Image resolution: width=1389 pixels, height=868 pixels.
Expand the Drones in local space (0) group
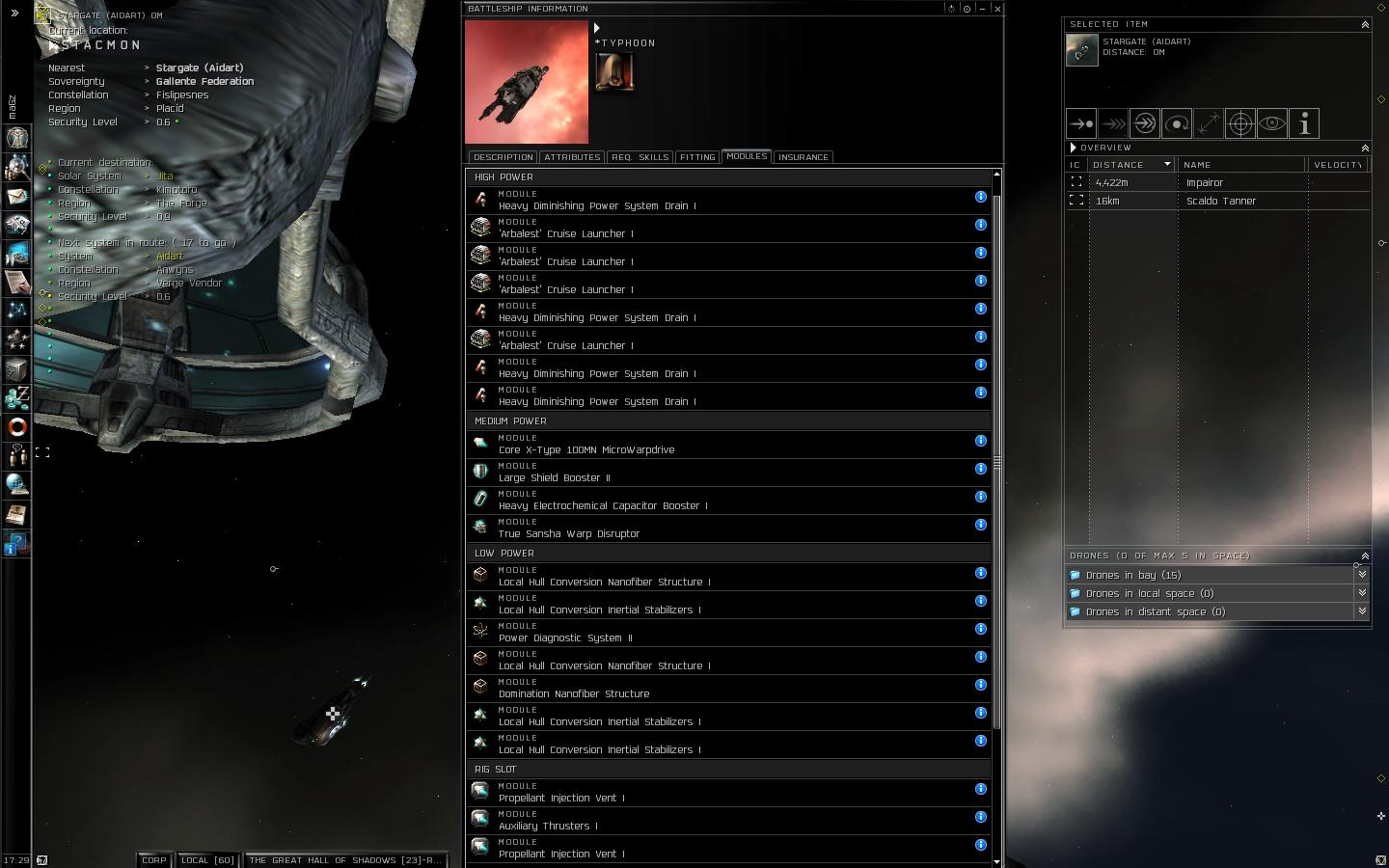1362,593
